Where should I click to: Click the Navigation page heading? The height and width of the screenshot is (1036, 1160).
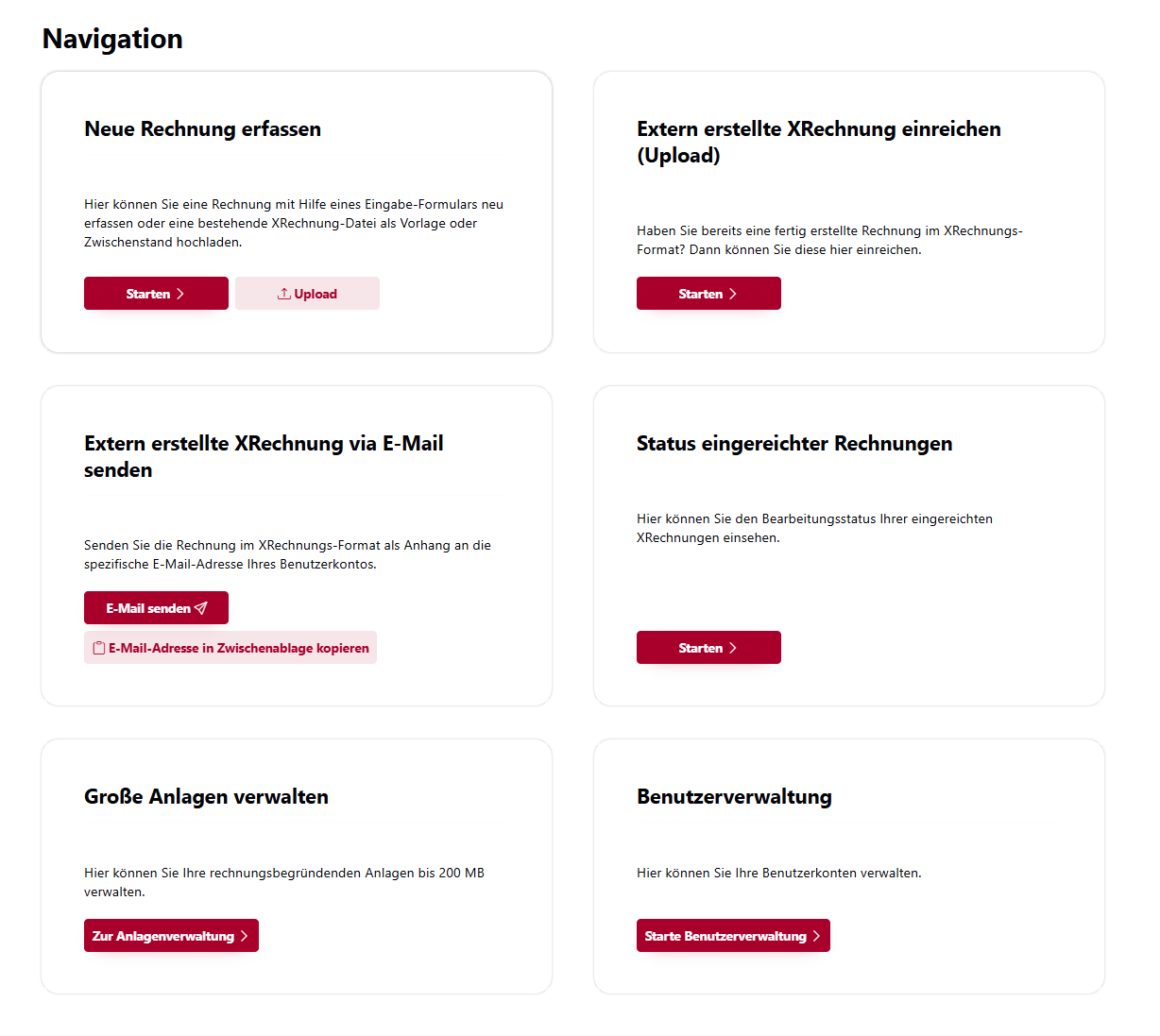[112, 39]
